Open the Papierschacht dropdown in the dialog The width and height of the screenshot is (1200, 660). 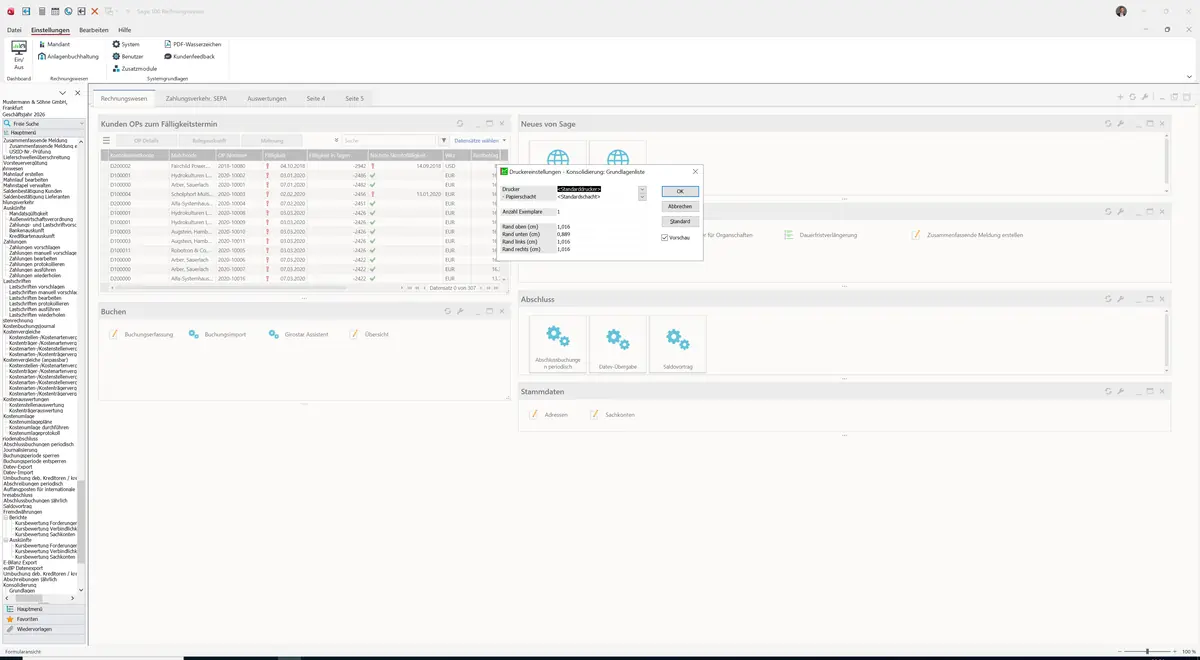click(643, 197)
